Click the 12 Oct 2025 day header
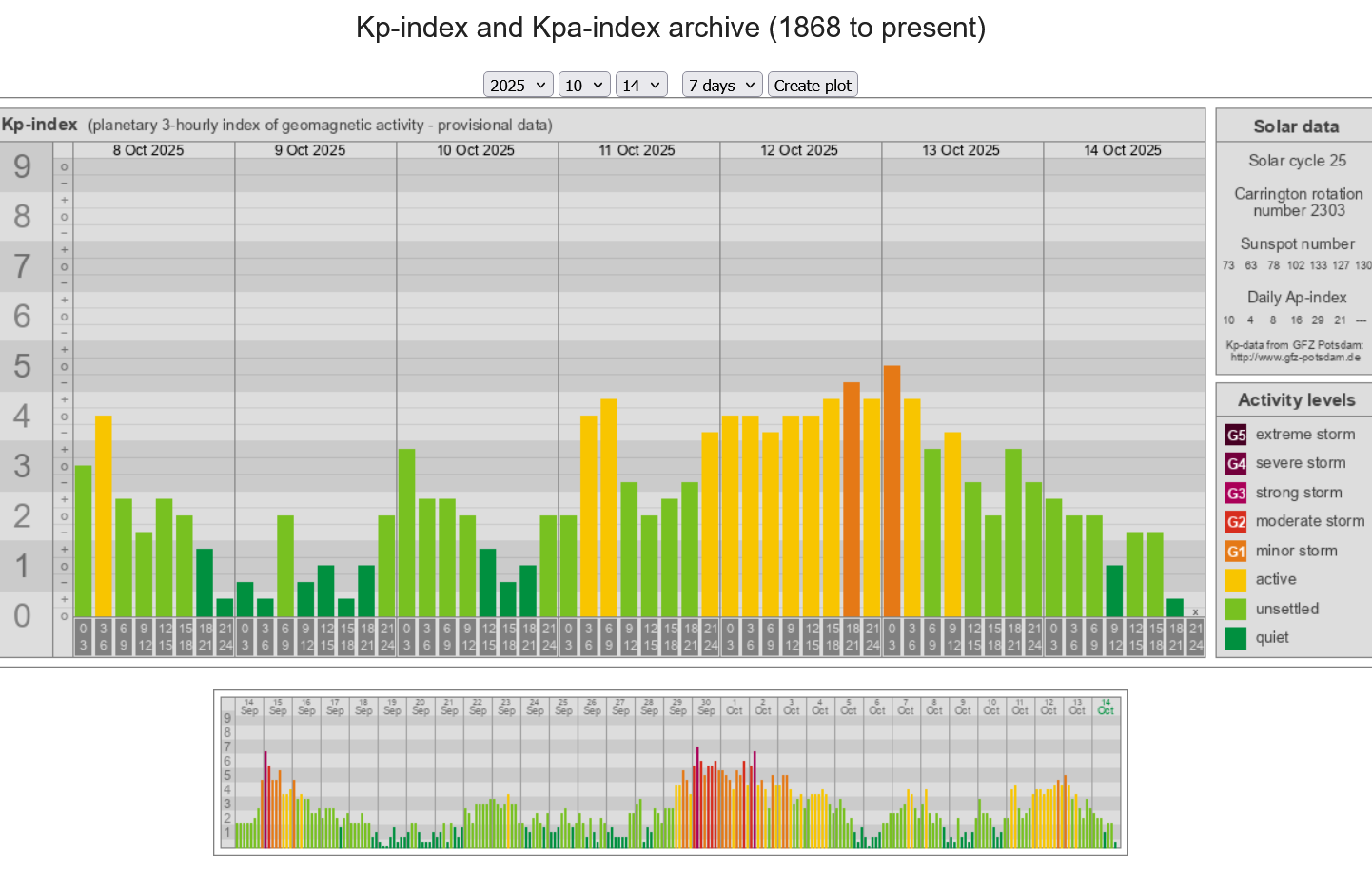Screen dimensions: 1372x873 point(799,150)
